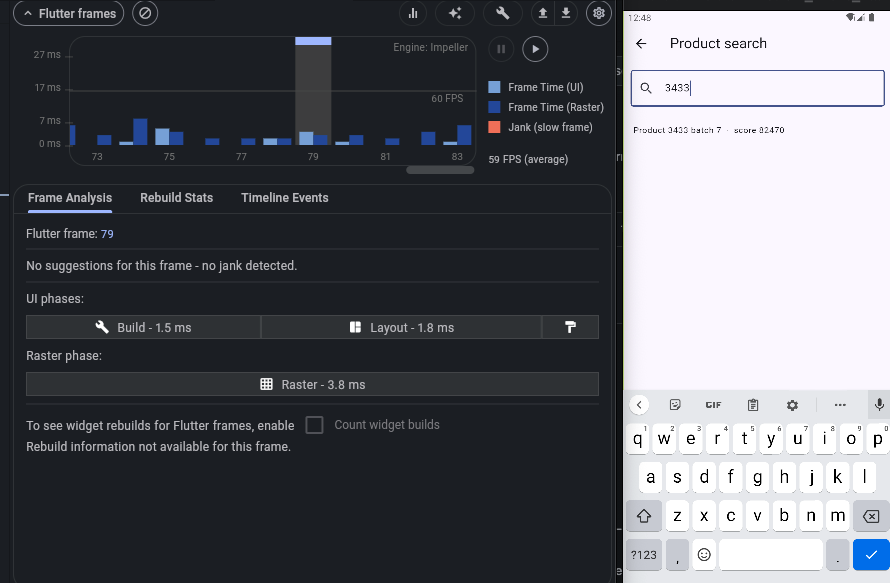Click the chart horizontal scrollbar thumb
This screenshot has height=583, width=890.
click(440, 170)
